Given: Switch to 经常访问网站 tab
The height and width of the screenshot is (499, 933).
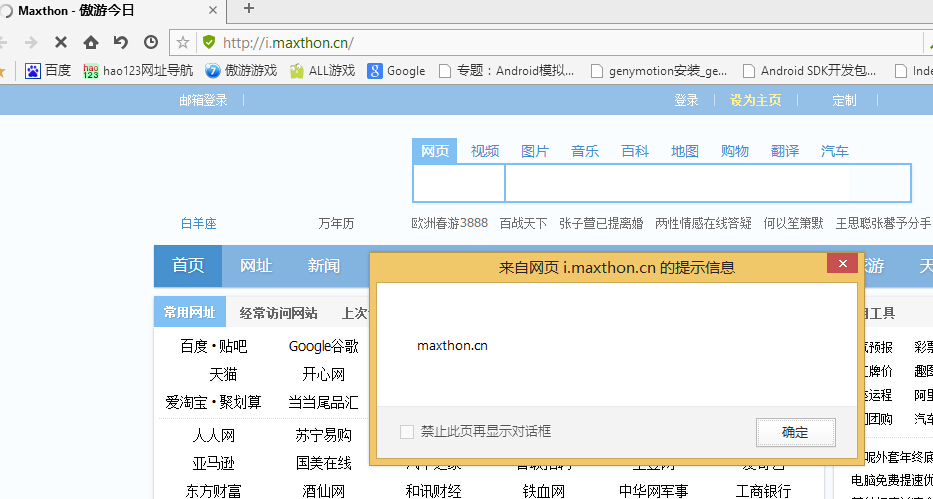Looking at the screenshot, I should pyautogui.click(x=278, y=313).
